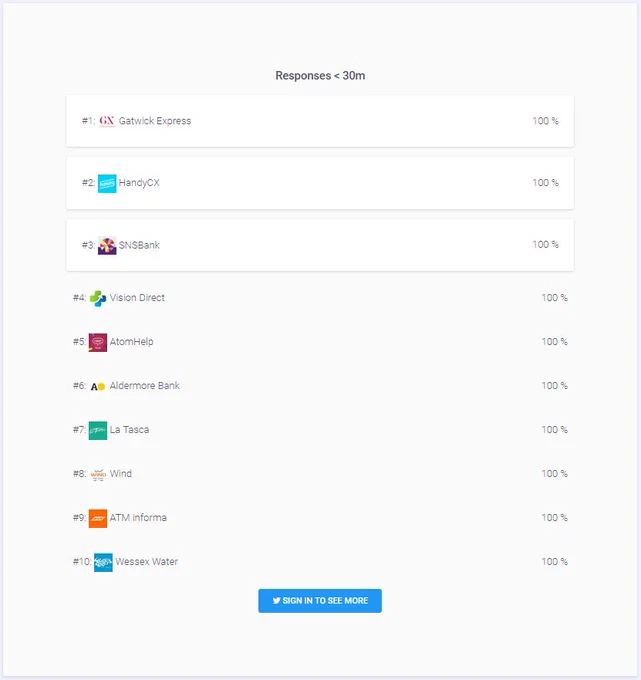Select the La Tasca green logo
Viewport: 641px width, 680px height.
point(98,430)
